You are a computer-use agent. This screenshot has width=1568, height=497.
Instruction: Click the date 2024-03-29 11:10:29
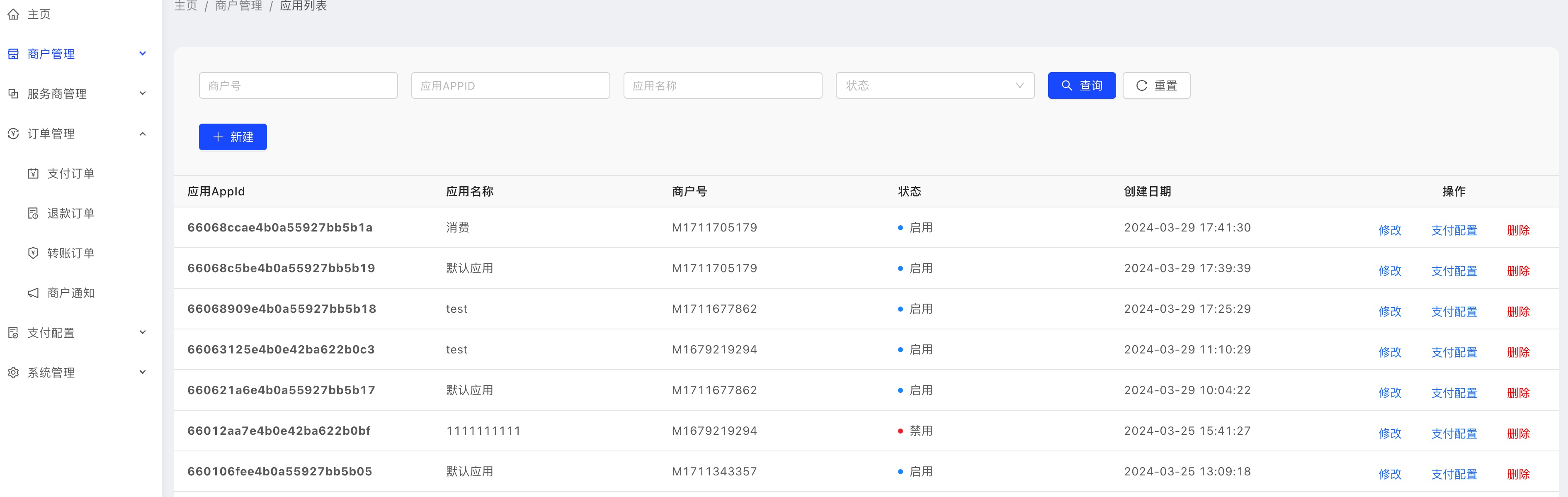point(1187,350)
